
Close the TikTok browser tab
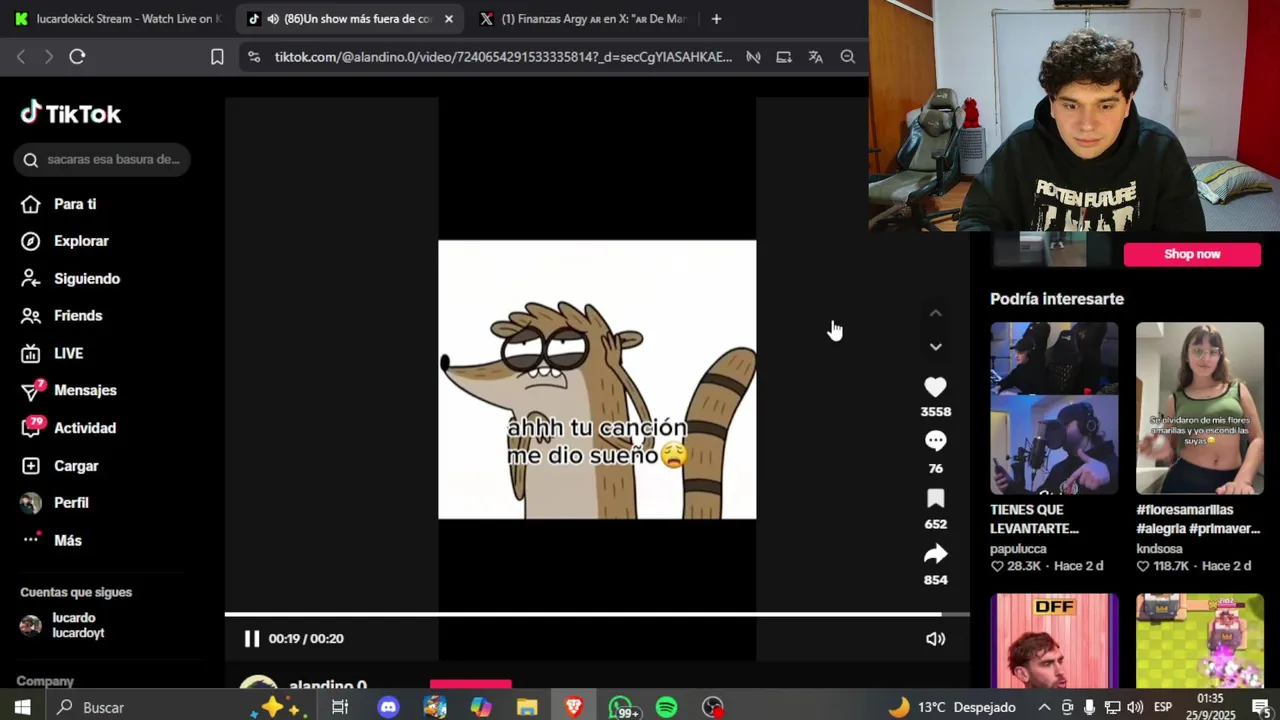pyautogui.click(x=449, y=19)
